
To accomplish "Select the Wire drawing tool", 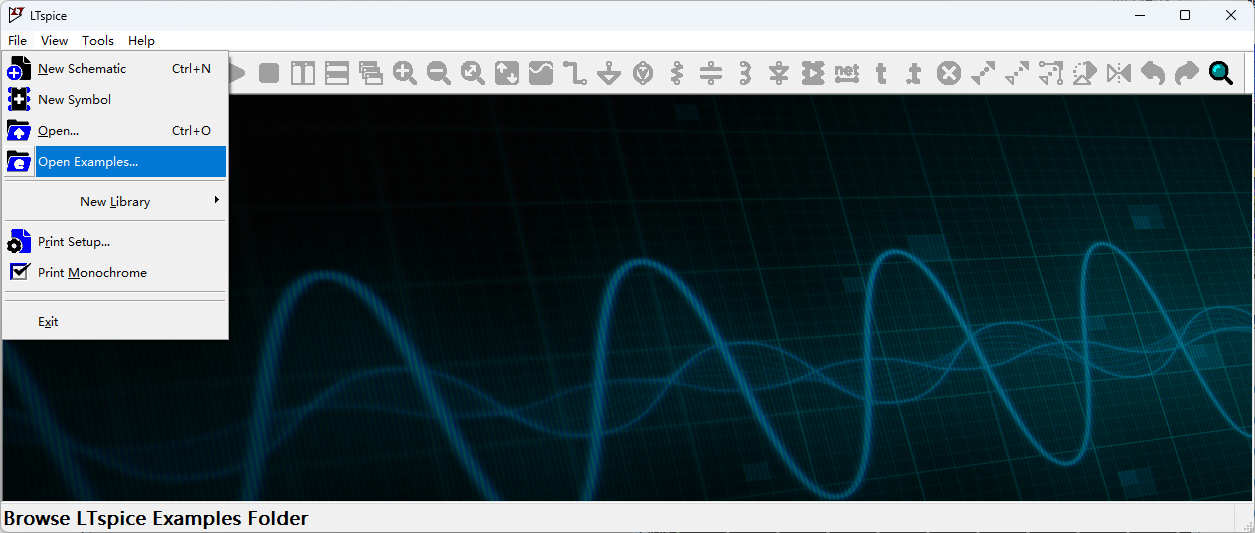I will (x=575, y=73).
